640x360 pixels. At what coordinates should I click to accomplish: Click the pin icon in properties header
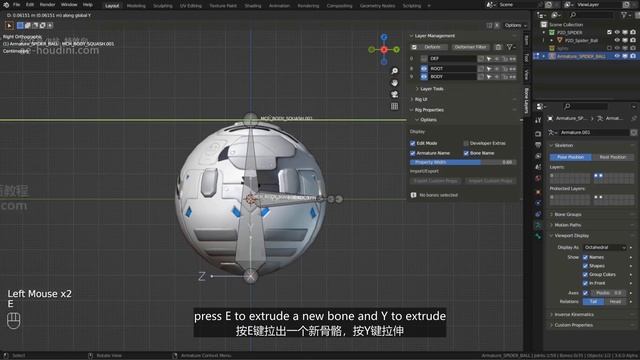pyautogui.click(x=634, y=118)
